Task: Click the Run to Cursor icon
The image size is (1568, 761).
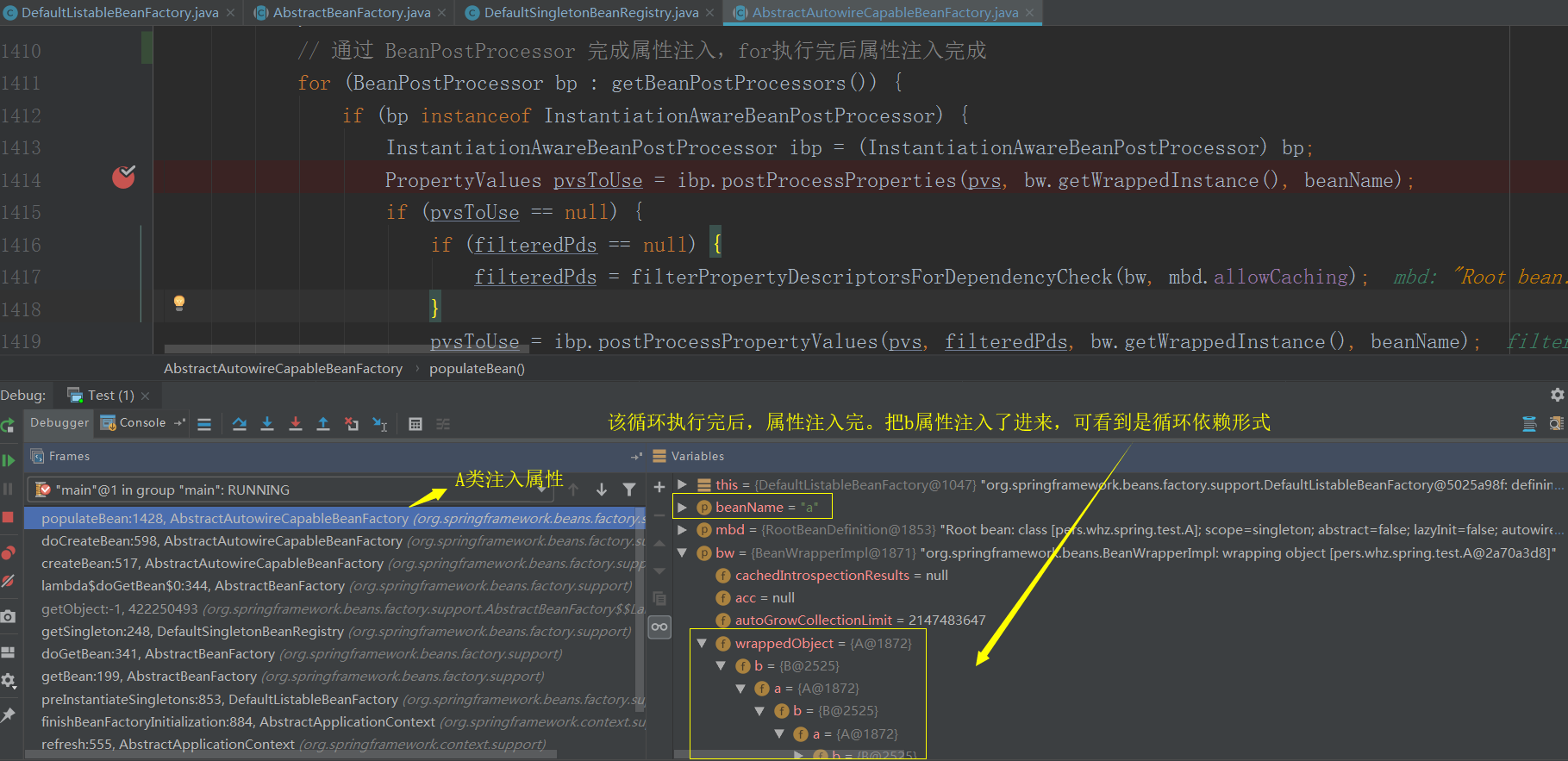Action: 379,424
